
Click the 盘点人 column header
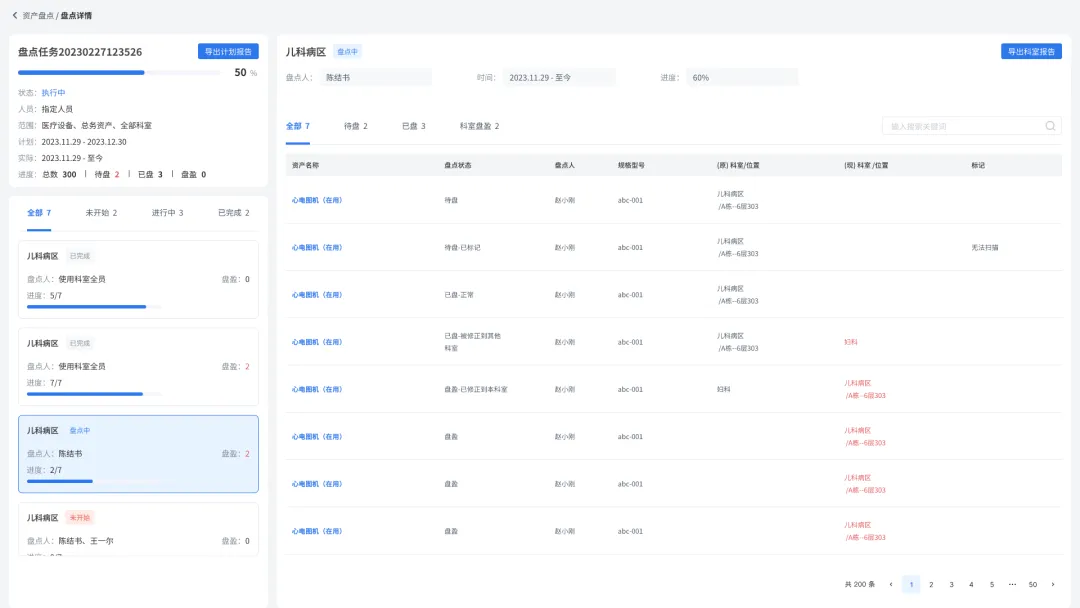[565, 165]
